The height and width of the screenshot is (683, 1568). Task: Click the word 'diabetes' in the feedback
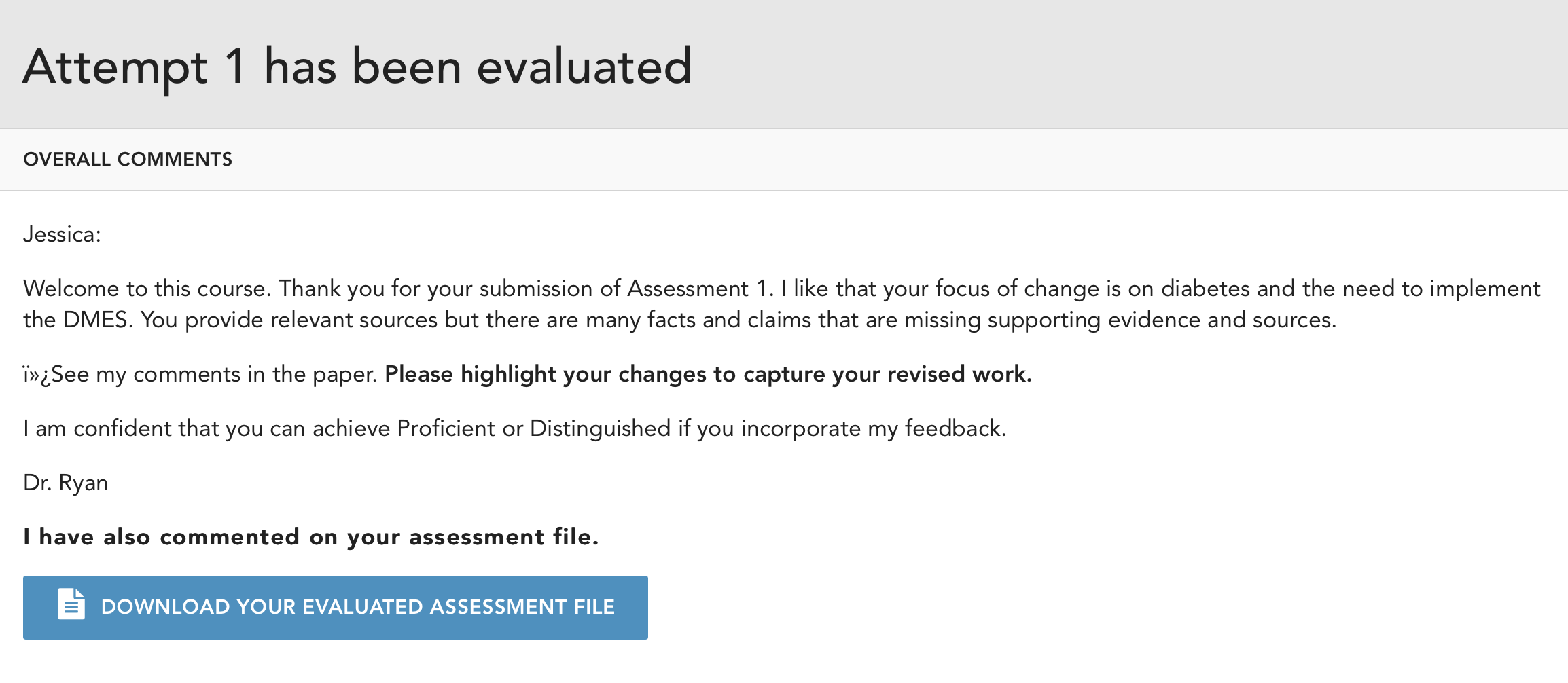click(1205, 289)
